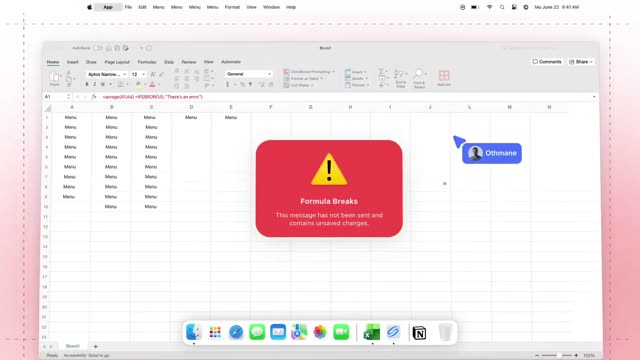Viewport: 640px width, 360px height.
Task: Click the fill color paint bucket icon
Action: pyautogui.click(x=138, y=84)
